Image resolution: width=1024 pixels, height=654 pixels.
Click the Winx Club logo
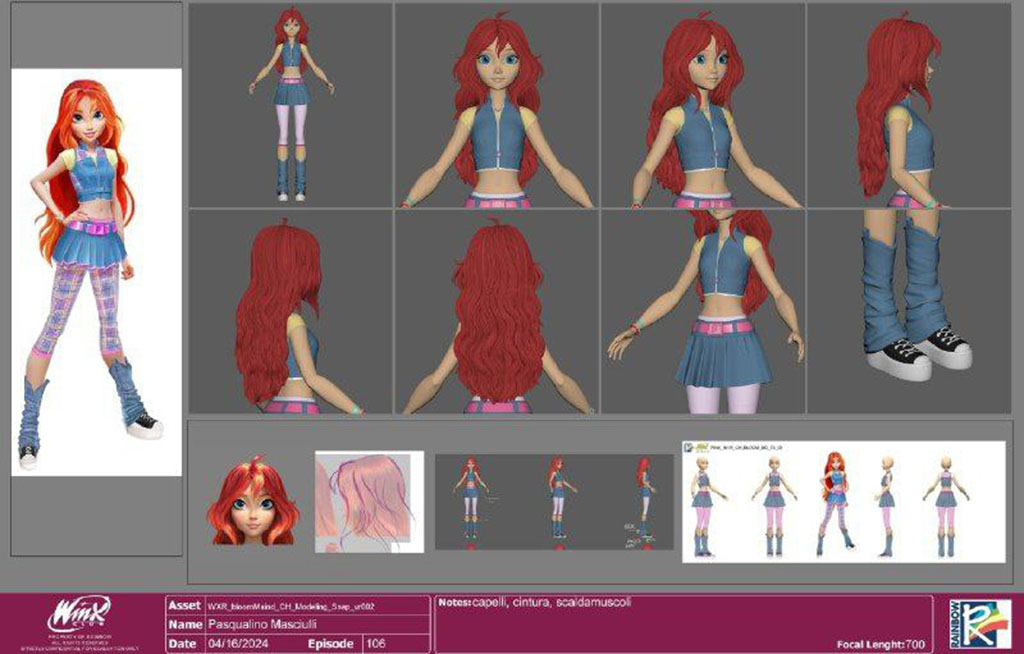[x=79, y=615]
